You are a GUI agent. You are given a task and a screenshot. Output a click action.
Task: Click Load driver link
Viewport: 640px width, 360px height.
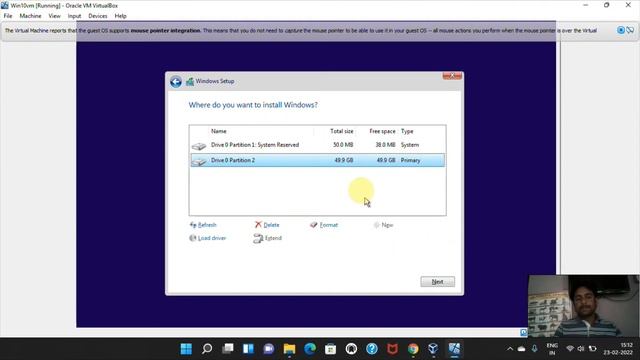tap(207, 238)
